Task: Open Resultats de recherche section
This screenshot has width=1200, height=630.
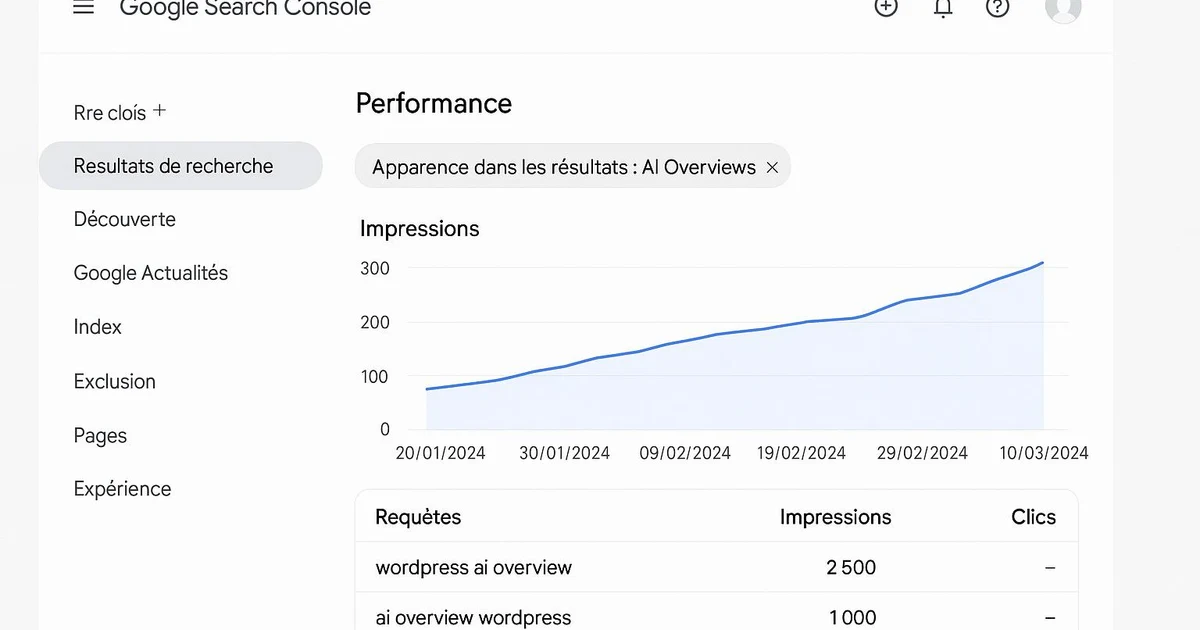Action: pyautogui.click(x=181, y=166)
